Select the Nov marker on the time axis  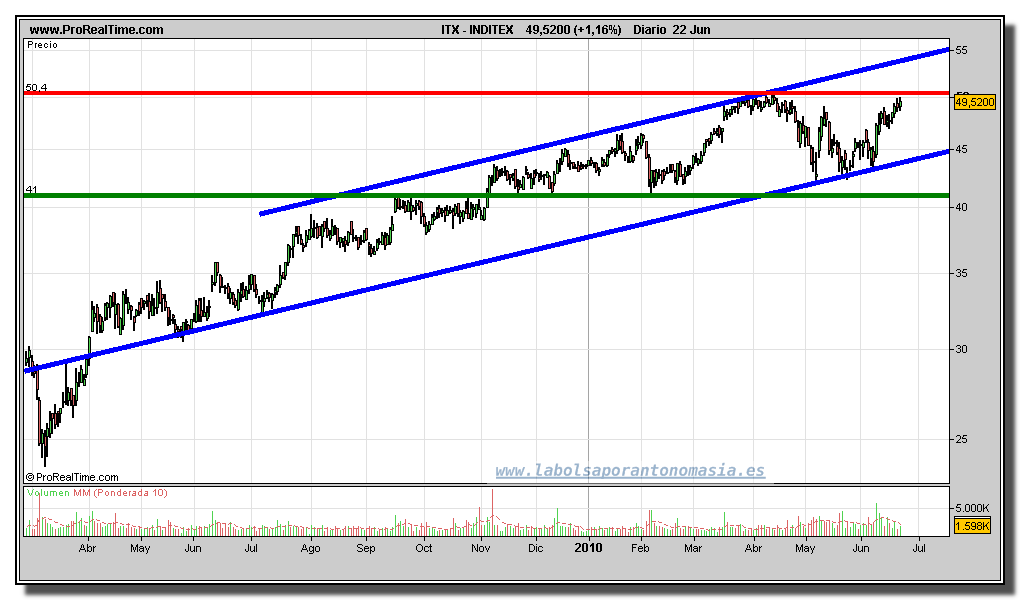coord(480,549)
